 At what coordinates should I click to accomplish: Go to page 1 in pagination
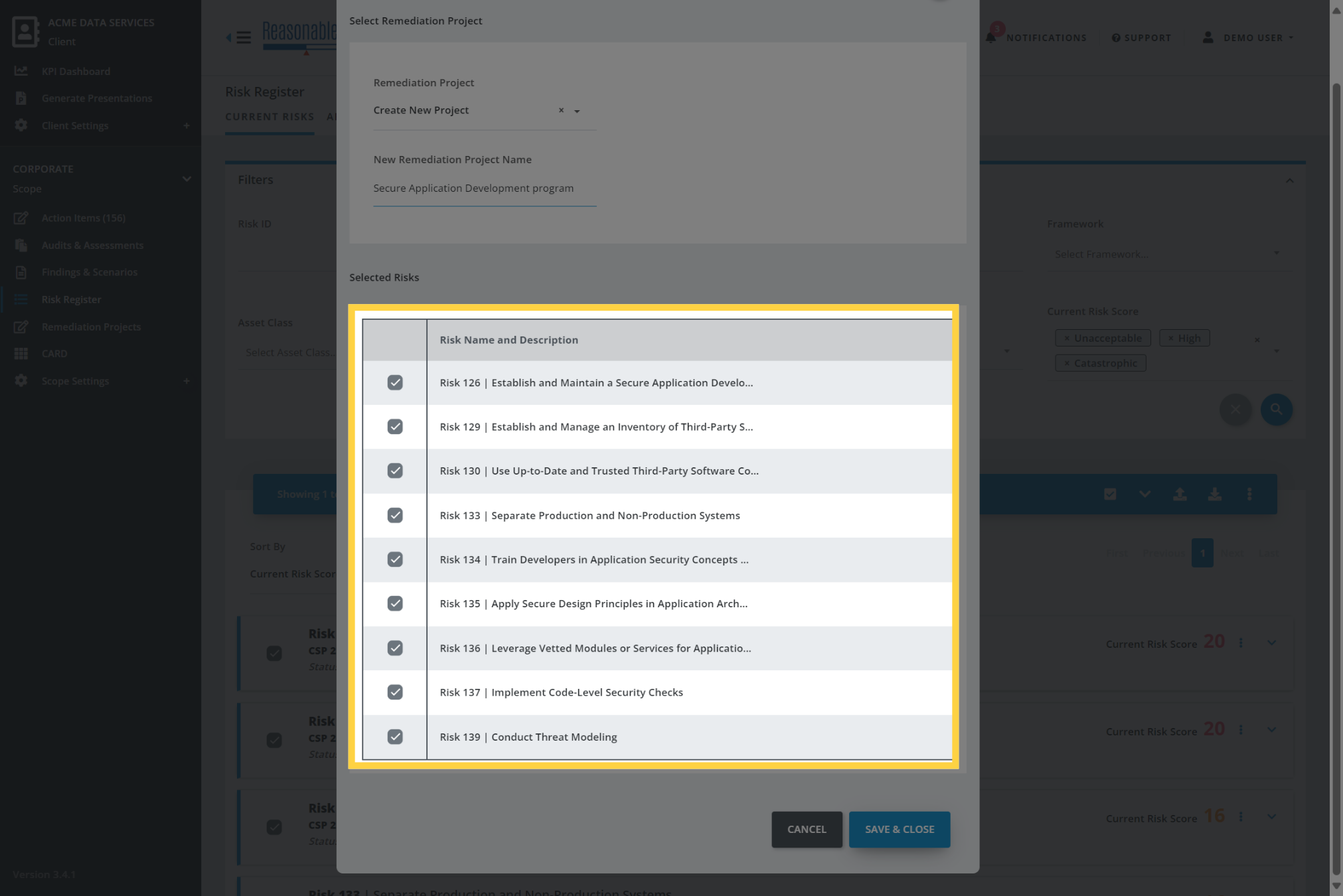click(1202, 553)
